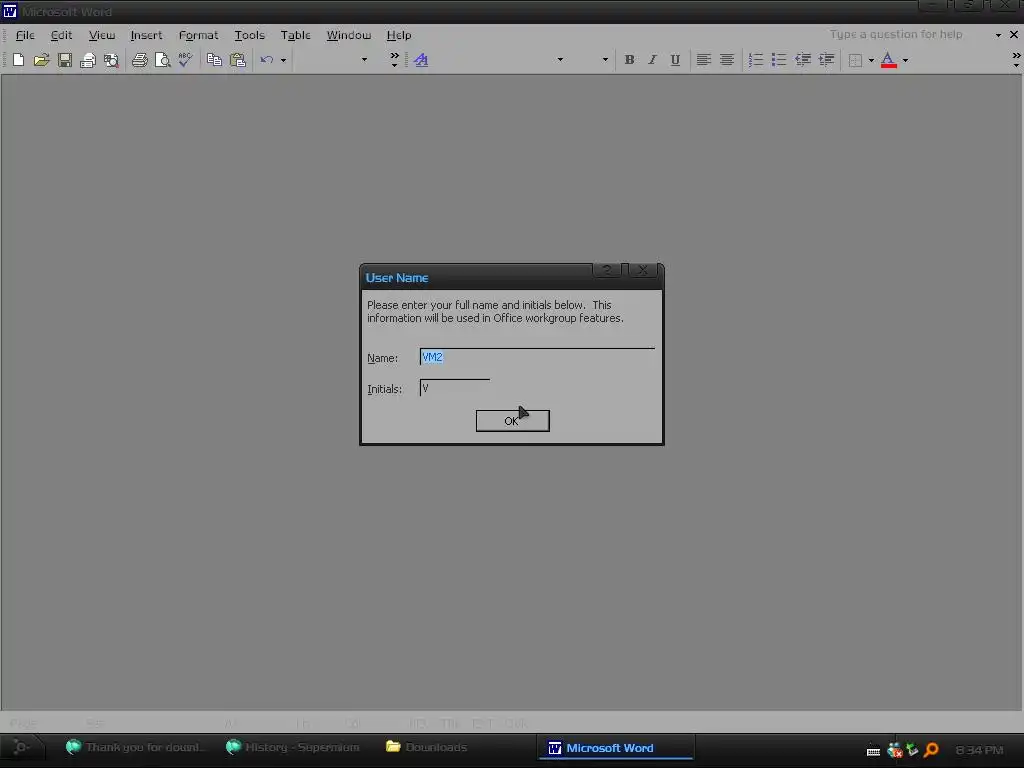
Task: Click the Safely Remove Hardware tray icon
Action: tap(912, 750)
